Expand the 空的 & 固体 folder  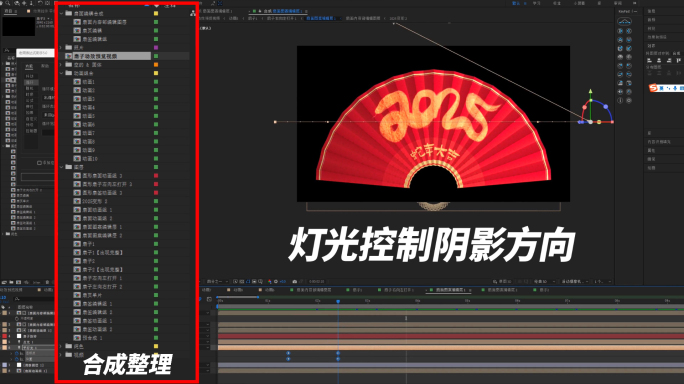[x=61, y=65]
